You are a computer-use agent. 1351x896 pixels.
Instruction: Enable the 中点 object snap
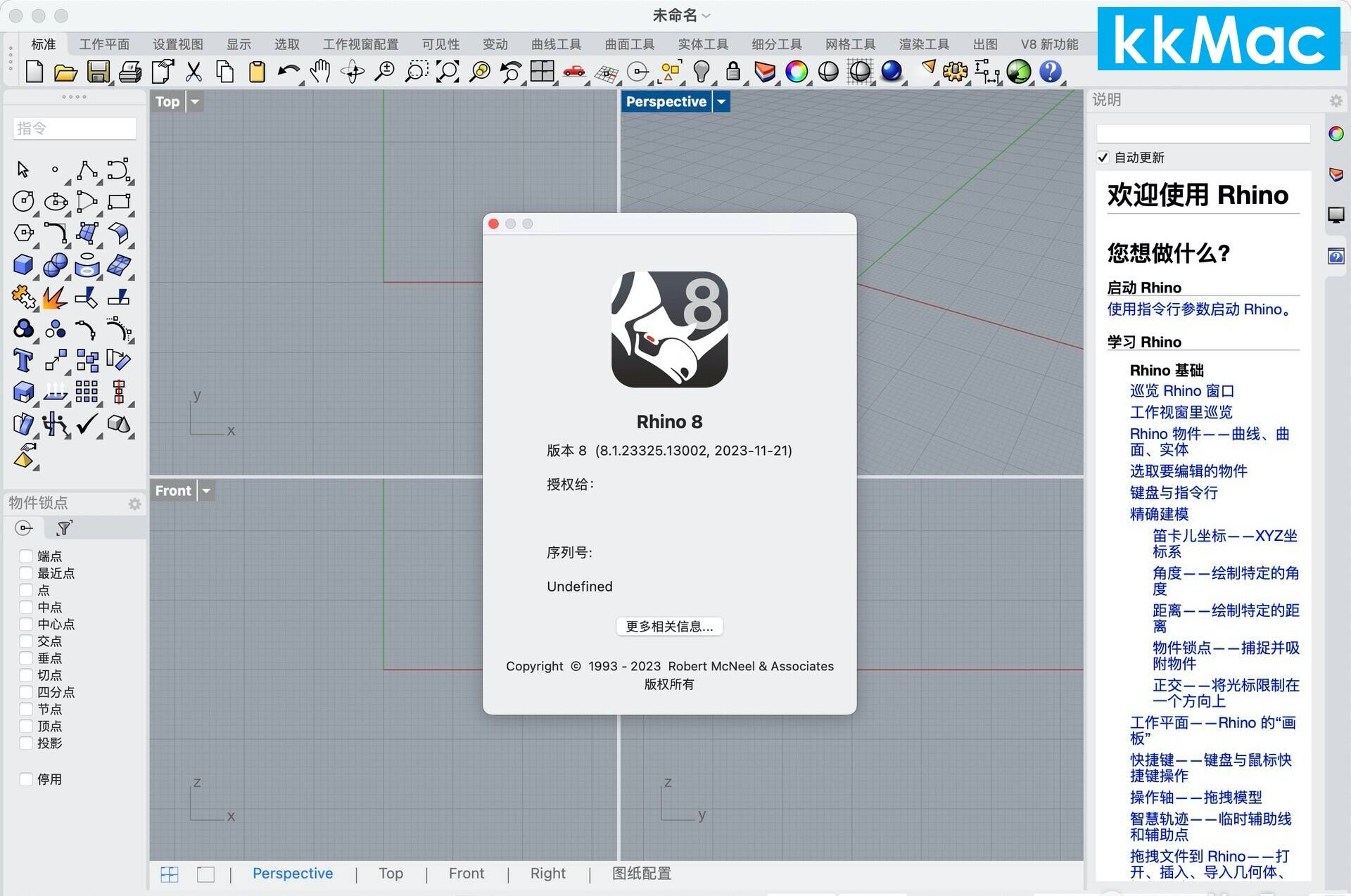click(26, 607)
